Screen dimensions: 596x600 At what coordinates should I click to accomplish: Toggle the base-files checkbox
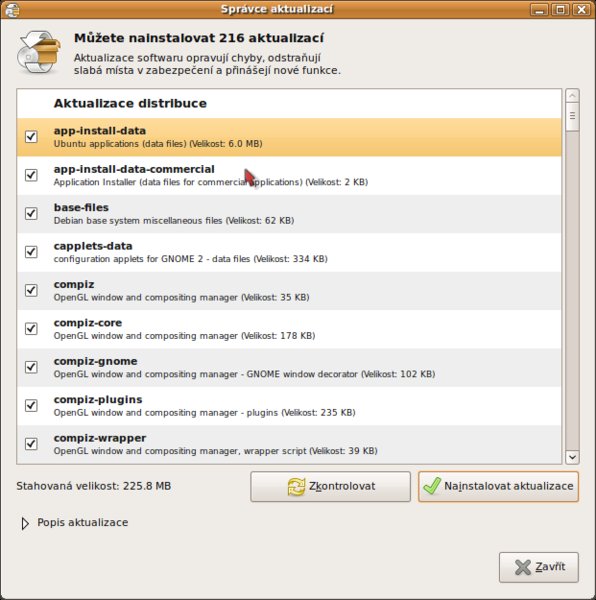(31, 214)
